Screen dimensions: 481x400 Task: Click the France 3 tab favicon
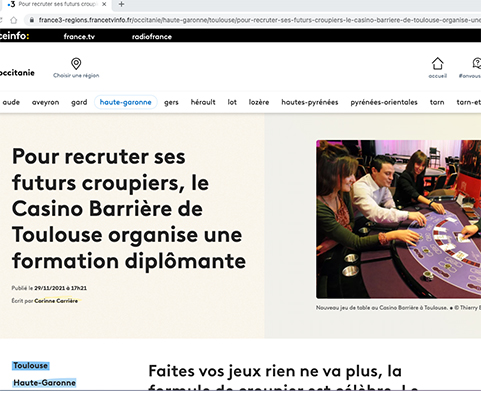click(x=11, y=4)
